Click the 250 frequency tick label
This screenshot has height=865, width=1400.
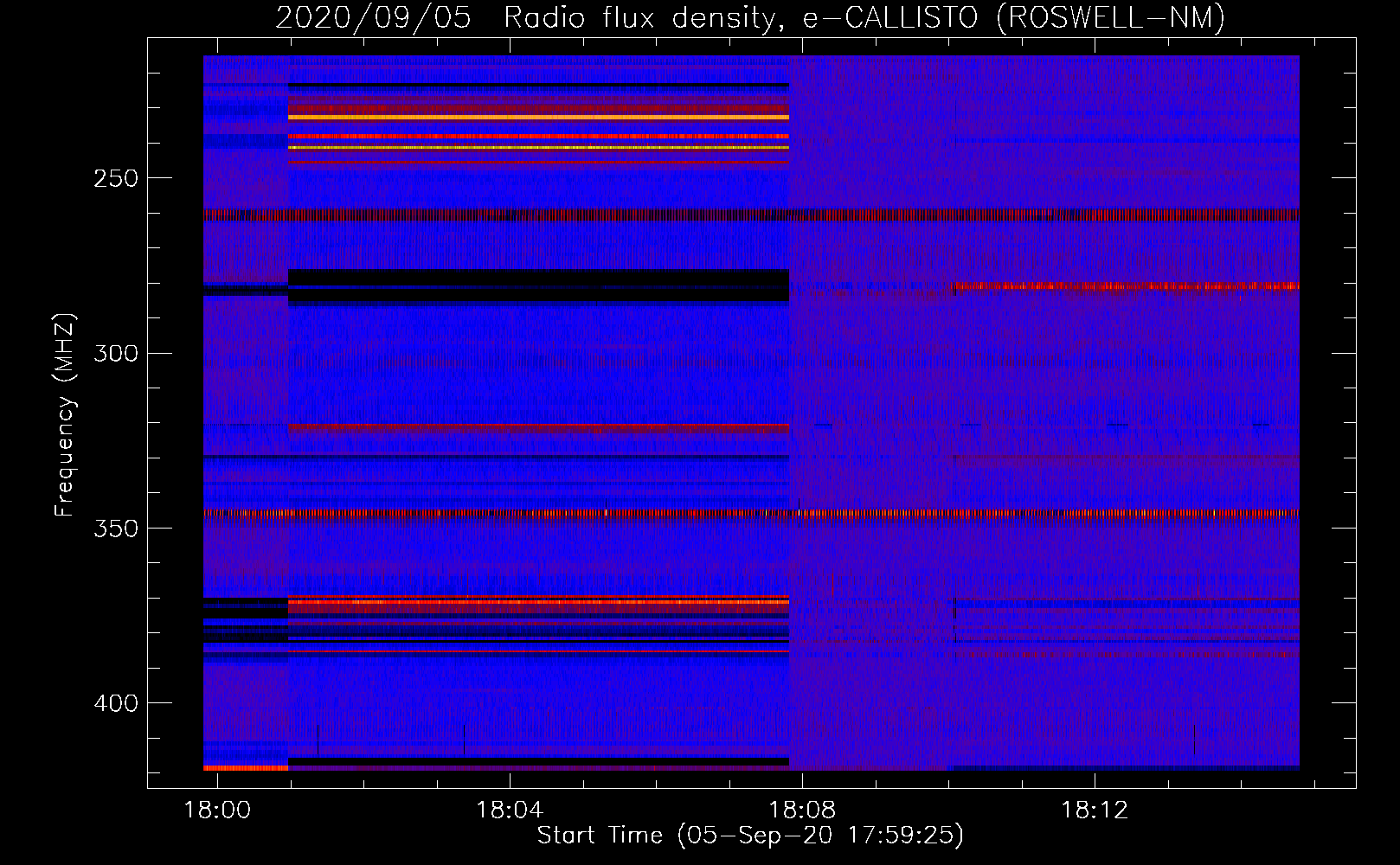[116, 178]
